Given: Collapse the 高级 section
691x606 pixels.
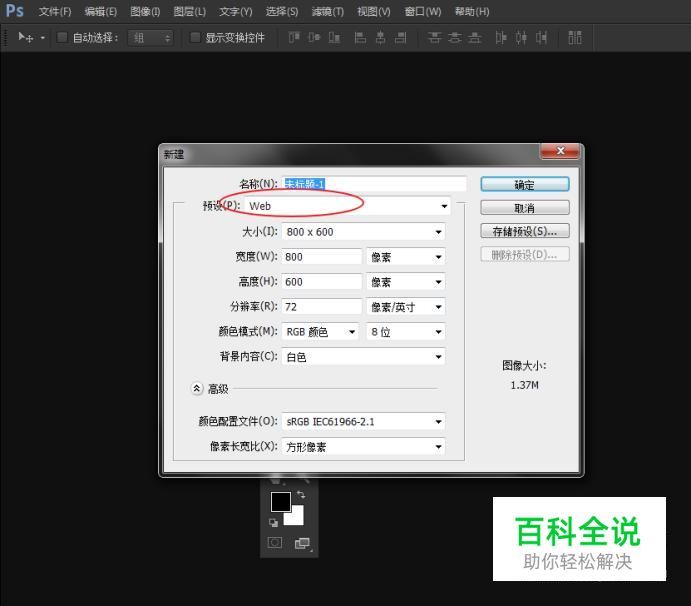Looking at the screenshot, I should (x=197, y=388).
